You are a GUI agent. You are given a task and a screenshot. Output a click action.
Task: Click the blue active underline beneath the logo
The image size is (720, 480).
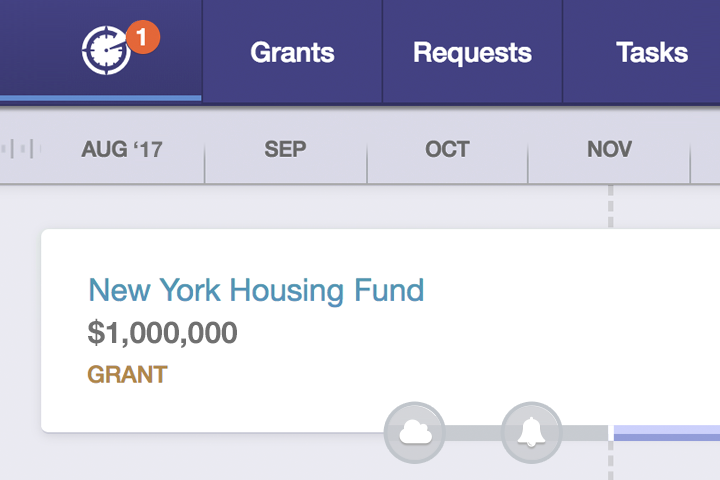(x=100, y=98)
